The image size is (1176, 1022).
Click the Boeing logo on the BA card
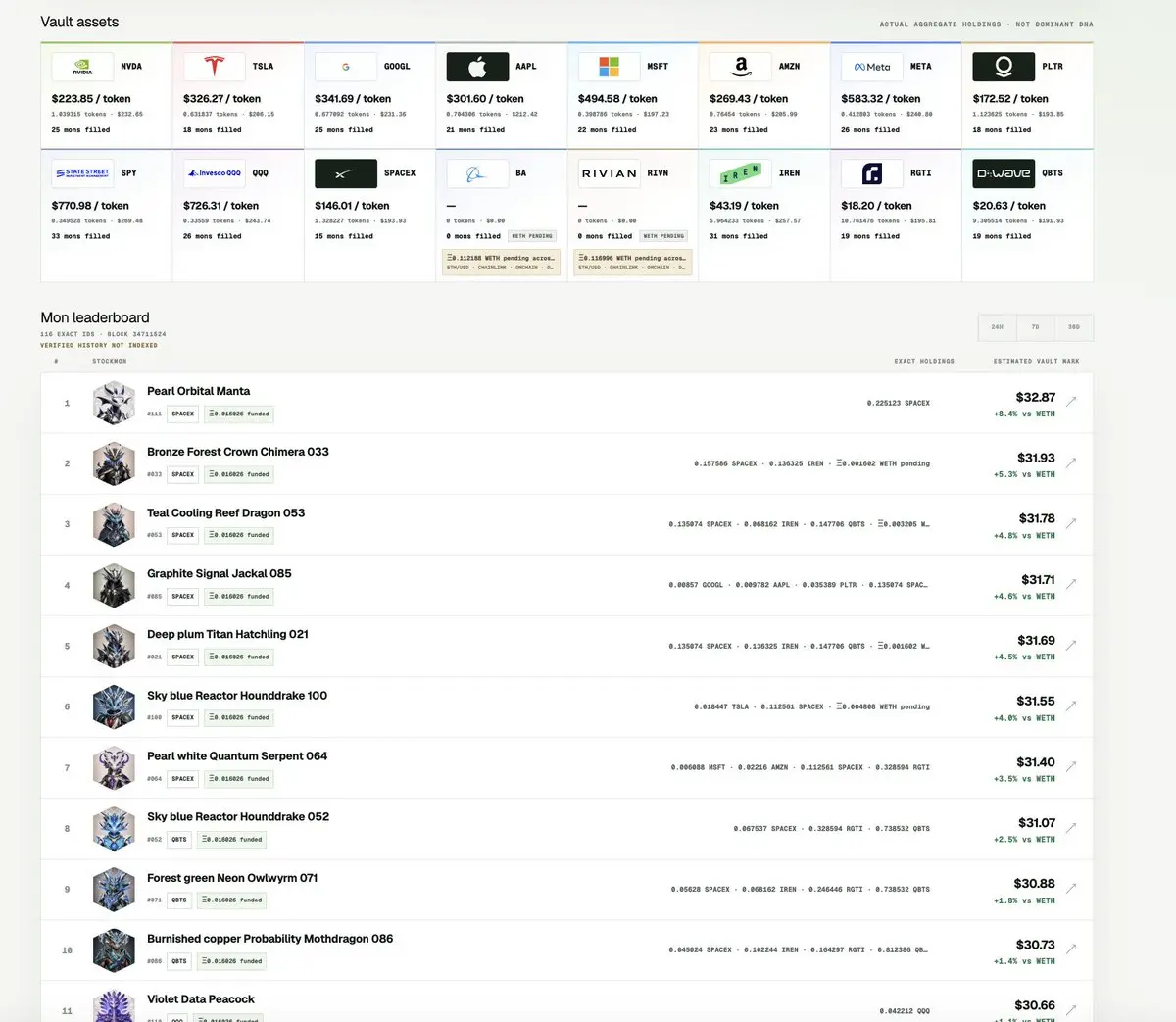(477, 173)
